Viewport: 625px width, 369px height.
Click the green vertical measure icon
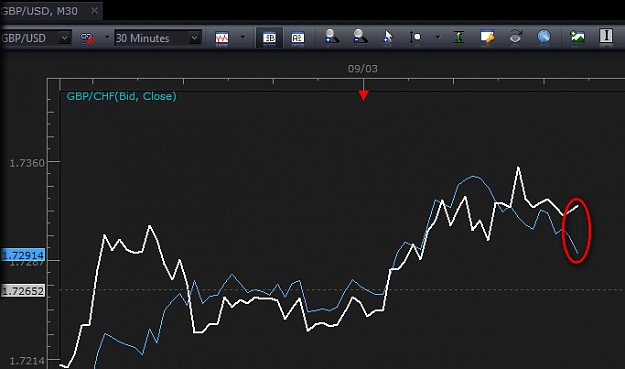point(459,37)
